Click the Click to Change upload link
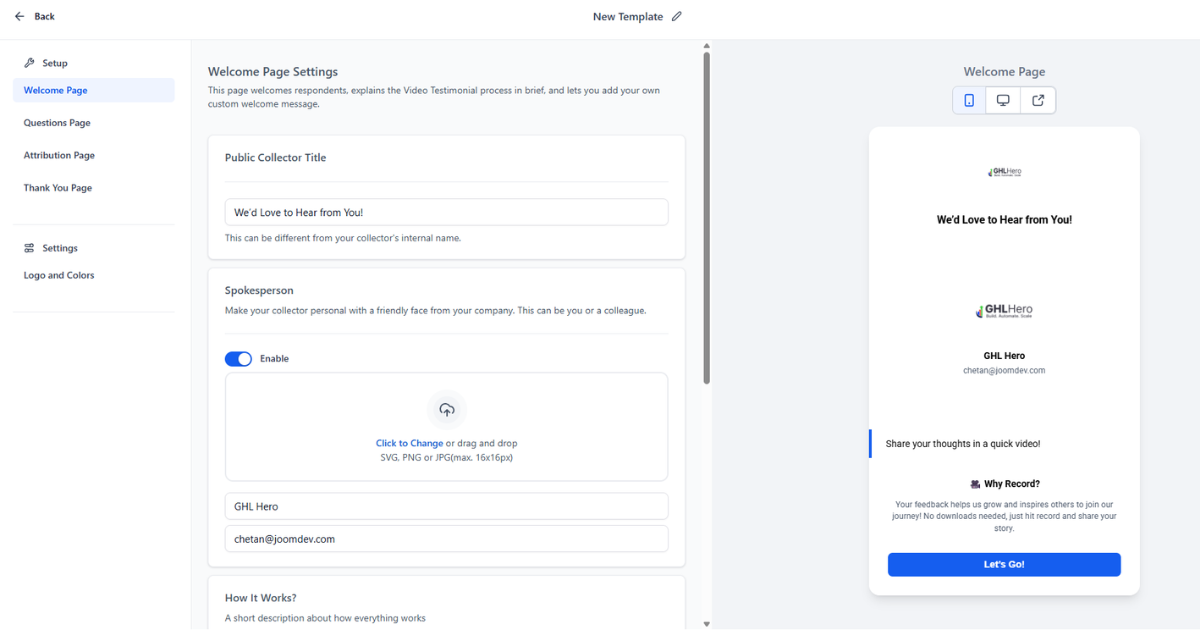 (409, 443)
